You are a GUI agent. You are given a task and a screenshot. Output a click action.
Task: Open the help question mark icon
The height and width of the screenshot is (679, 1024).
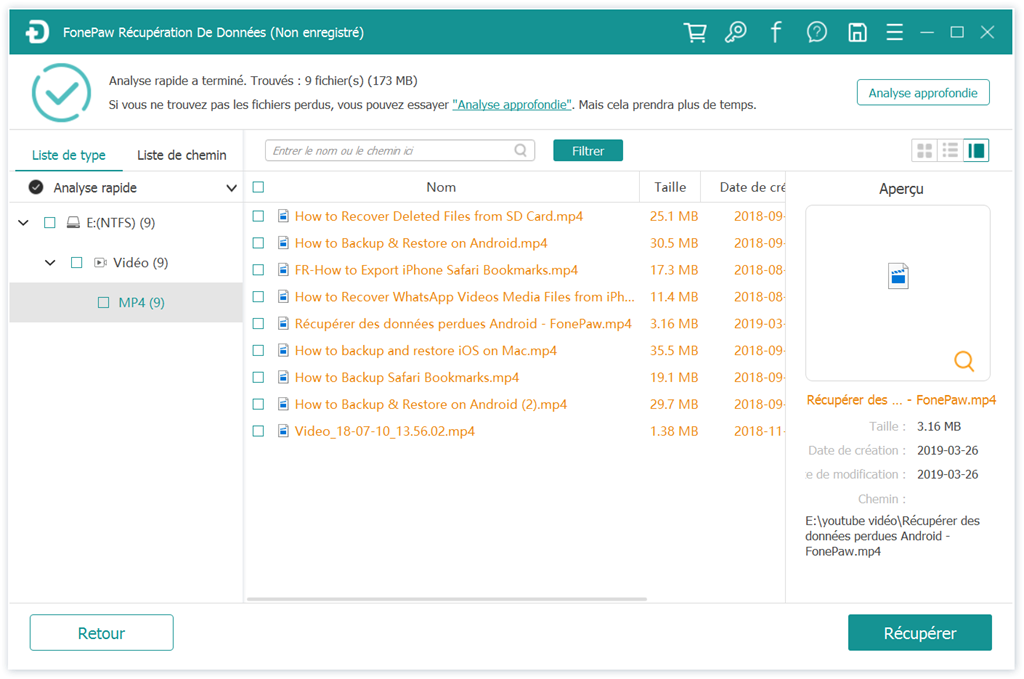(816, 32)
